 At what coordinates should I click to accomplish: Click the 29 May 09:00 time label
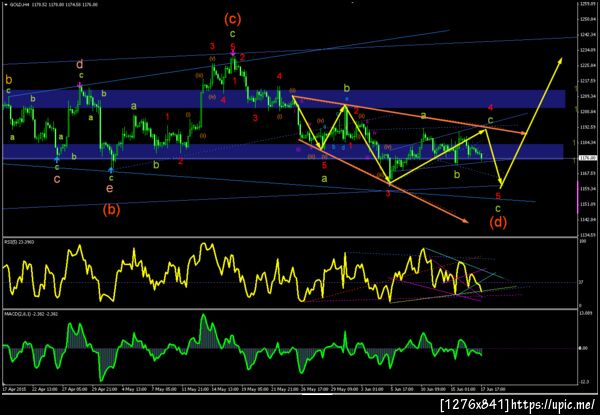(342, 389)
